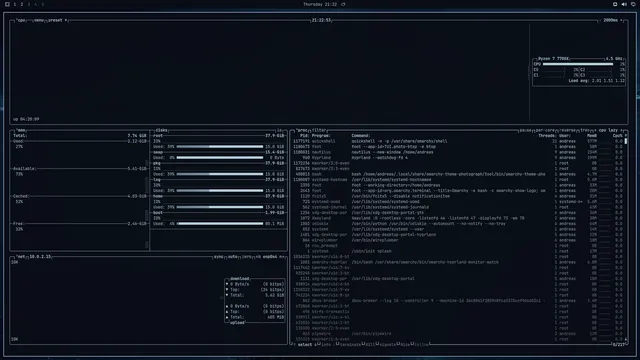Toggle the io mode in disks panel
This screenshot has width=640, height=360.
coord(280,130)
